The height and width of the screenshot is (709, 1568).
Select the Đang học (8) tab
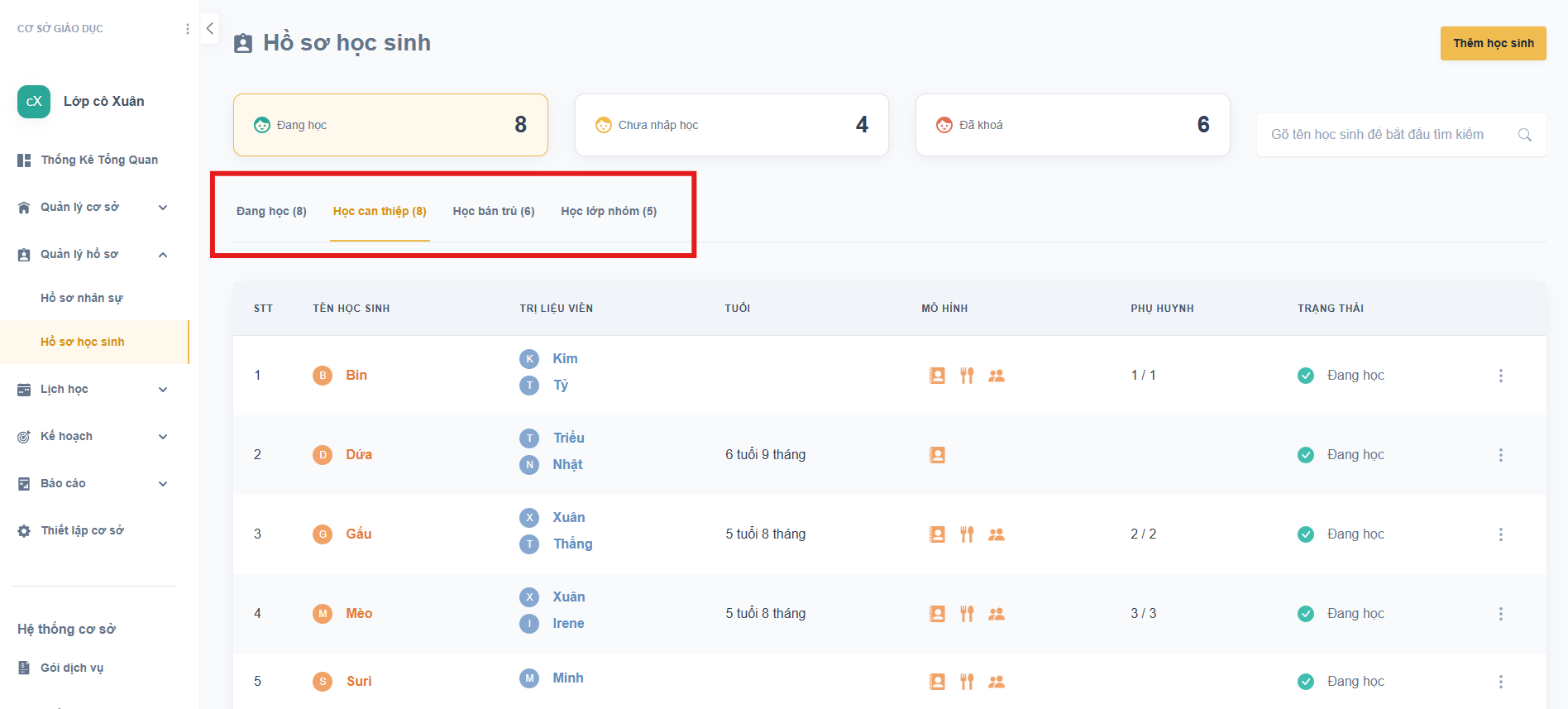(271, 212)
